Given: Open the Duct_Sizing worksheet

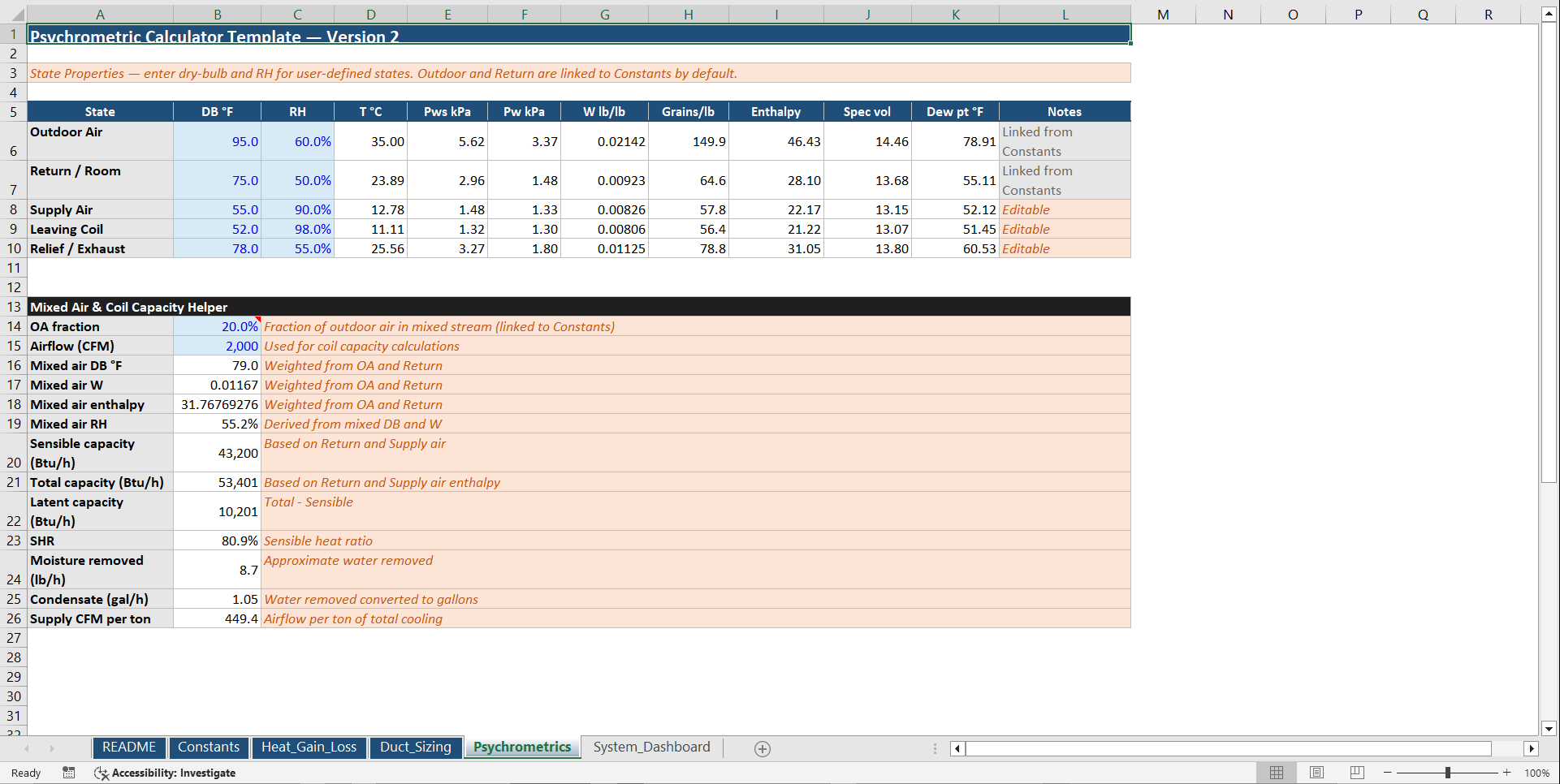Looking at the screenshot, I should coord(416,747).
